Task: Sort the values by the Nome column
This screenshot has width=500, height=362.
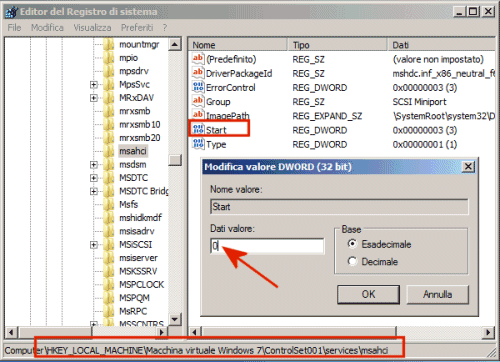Action: (x=238, y=45)
